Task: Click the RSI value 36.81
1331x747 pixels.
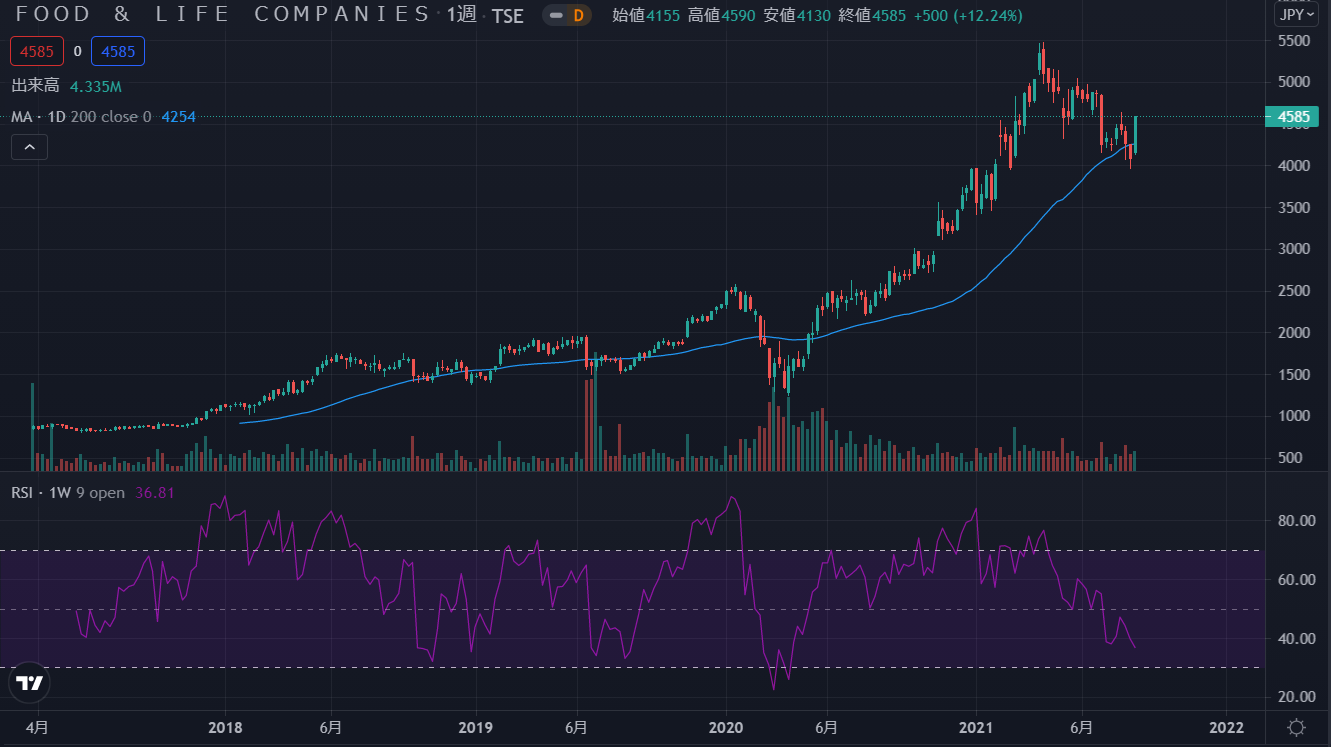Action: [x=154, y=492]
